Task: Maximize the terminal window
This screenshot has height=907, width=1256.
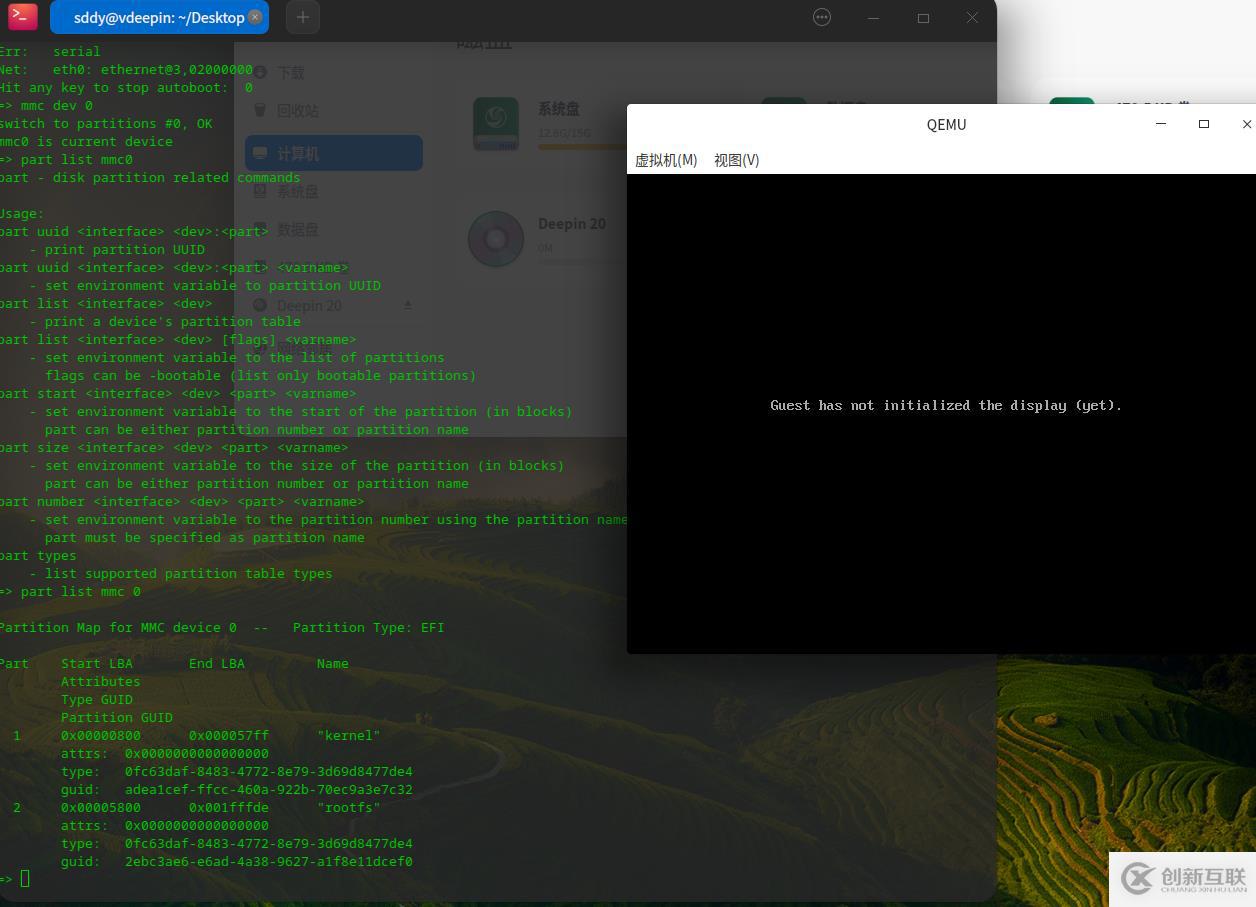Action: pyautogui.click(x=923, y=18)
